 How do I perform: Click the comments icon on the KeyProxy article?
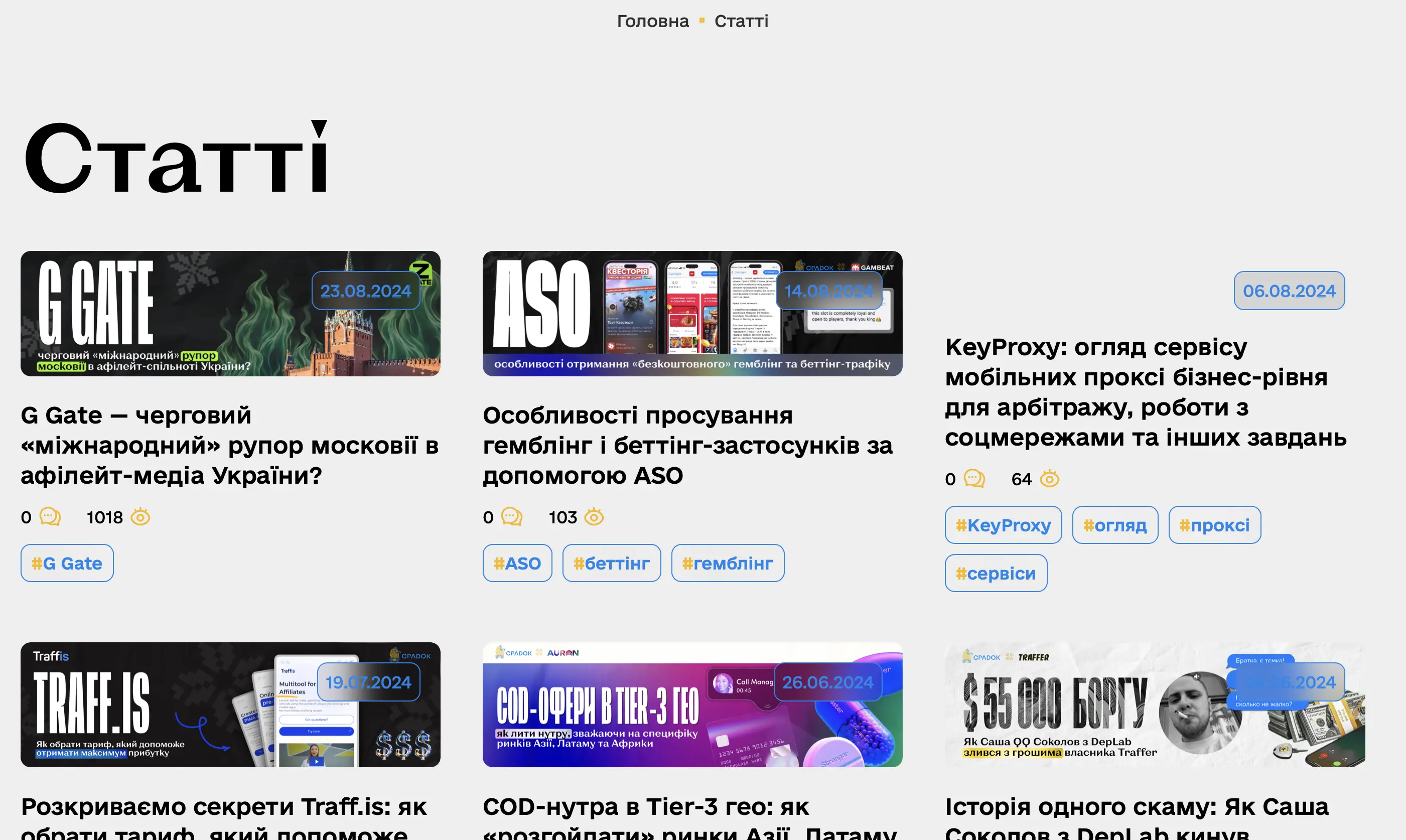click(974, 479)
